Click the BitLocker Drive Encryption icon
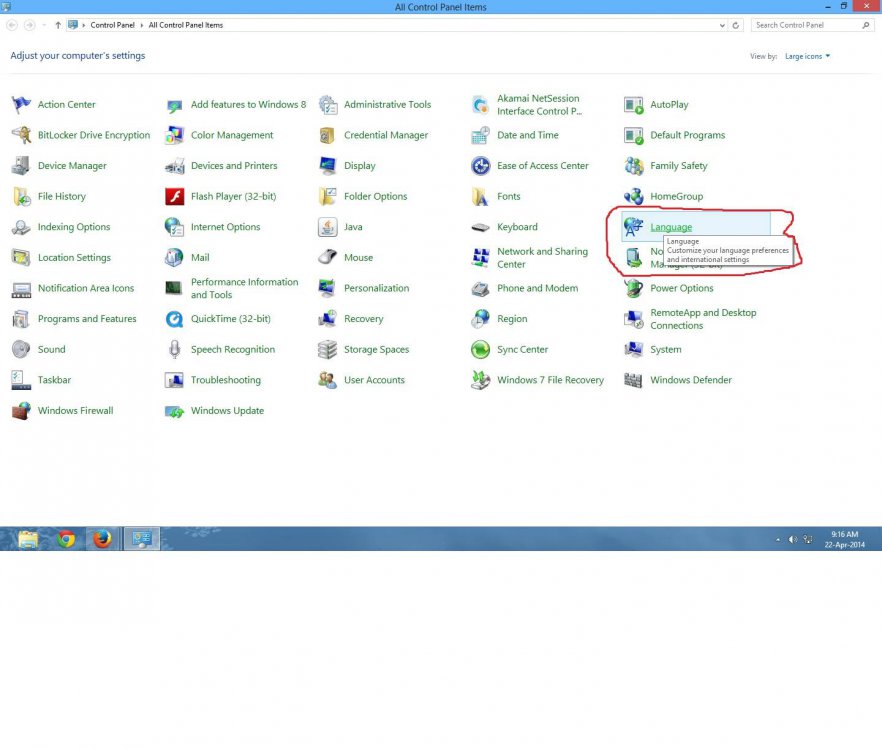 [x=21, y=135]
